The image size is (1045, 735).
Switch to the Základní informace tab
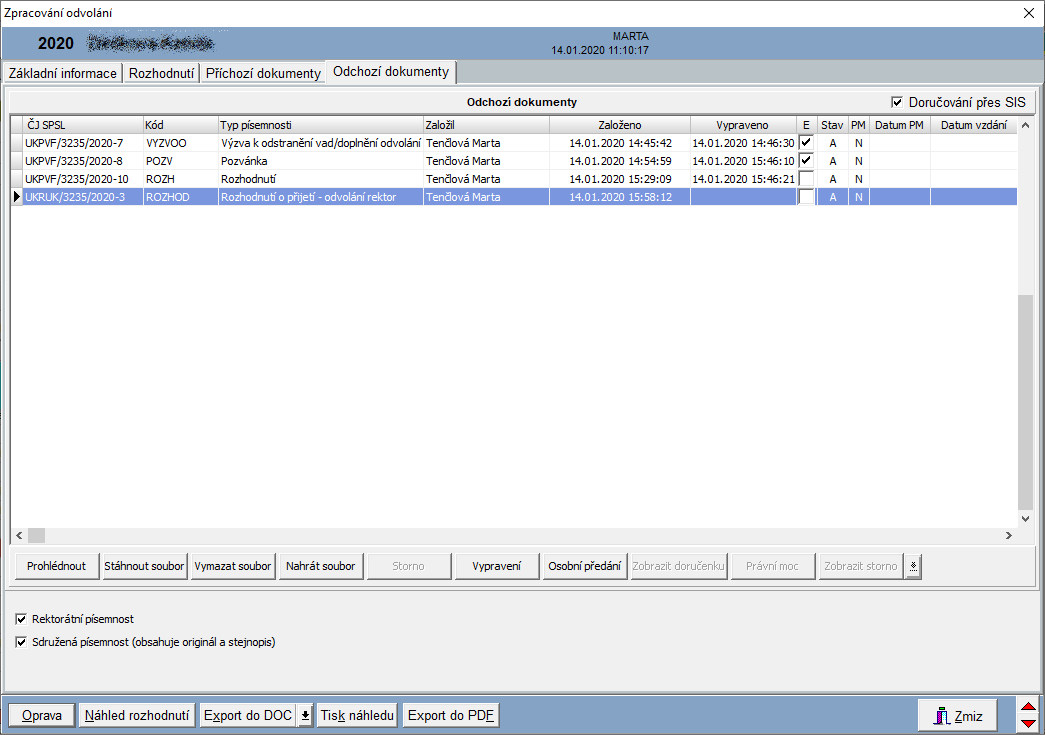point(63,73)
